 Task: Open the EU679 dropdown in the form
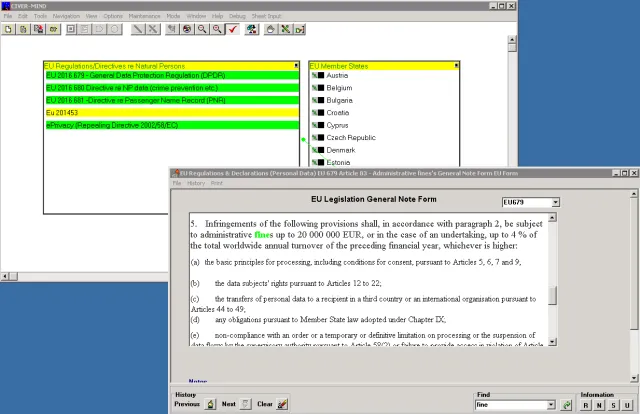[555, 202]
